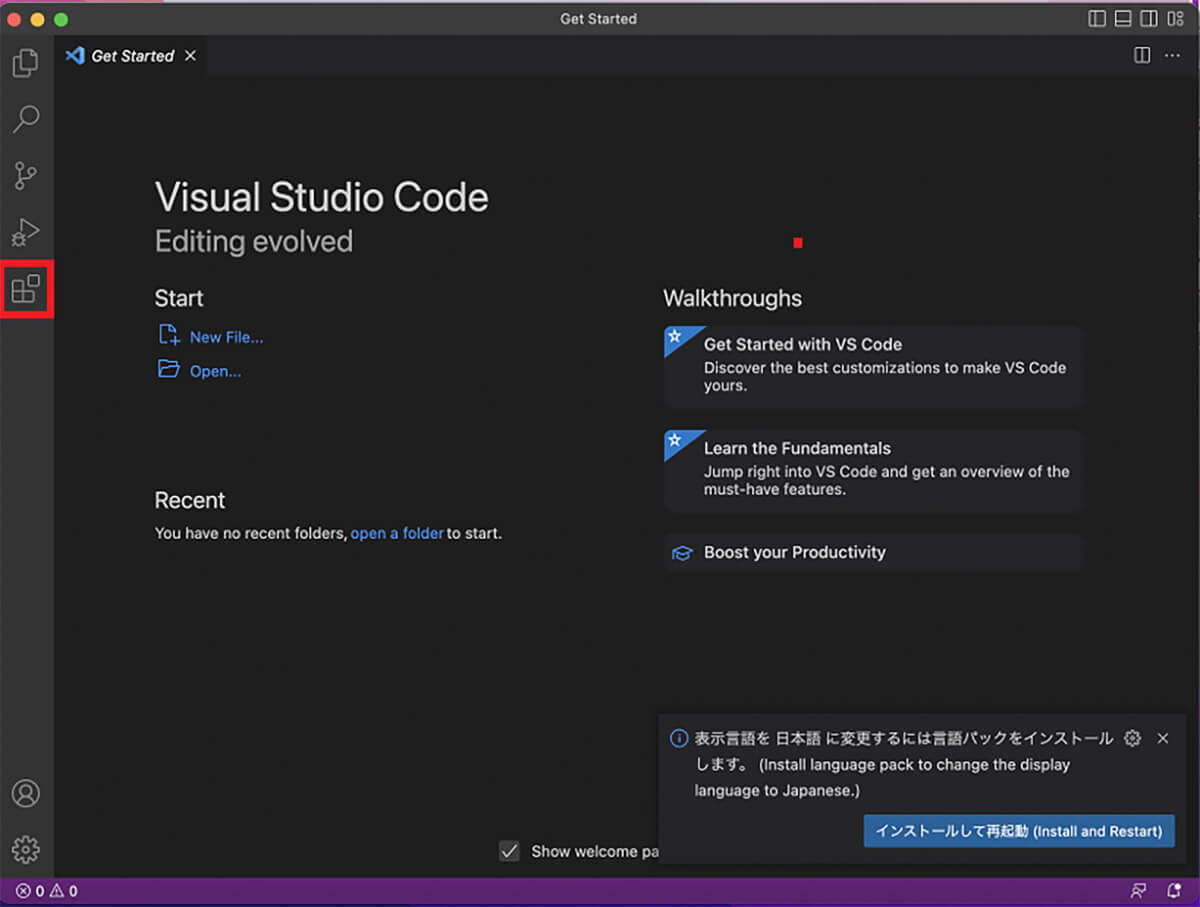Click the Install and Restart button

(x=1018, y=831)
